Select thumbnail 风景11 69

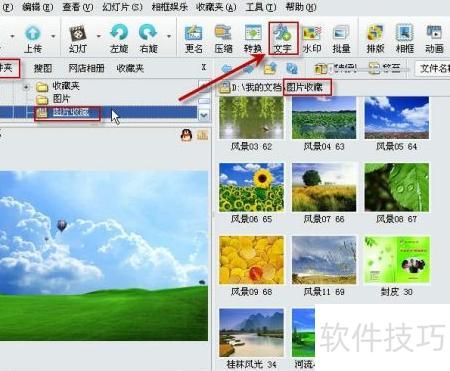[x=324, y=260]
